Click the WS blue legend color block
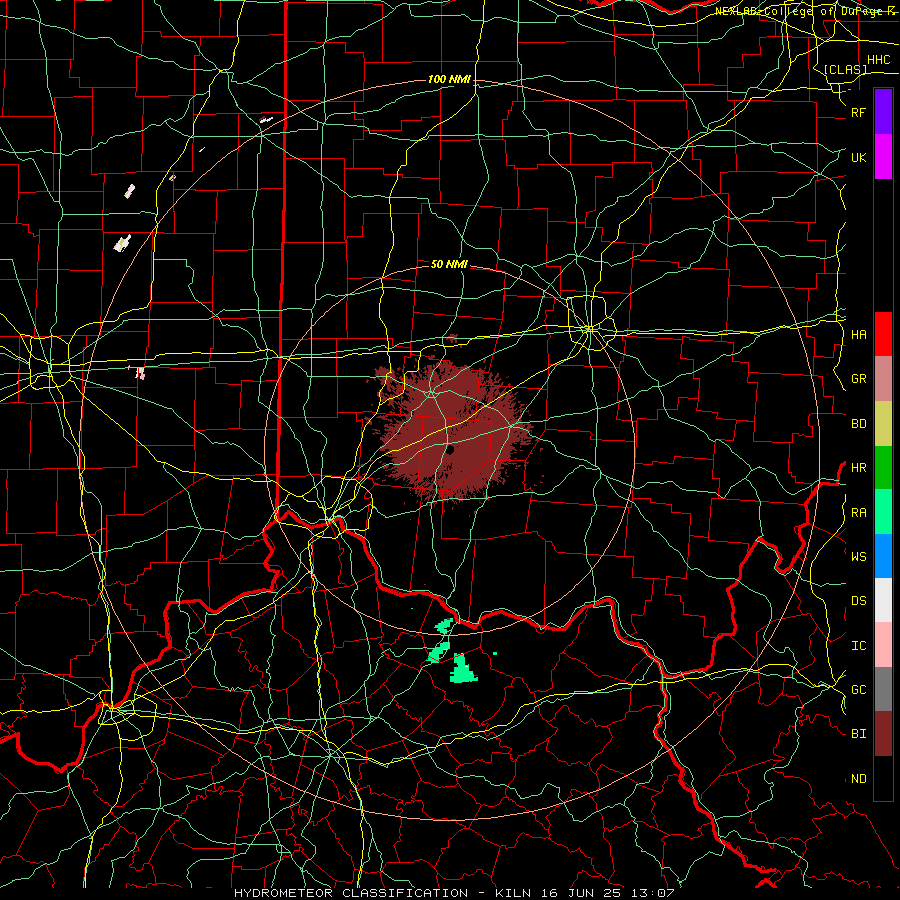The width and height of the screenshot is (900, 900). point(883,556)
